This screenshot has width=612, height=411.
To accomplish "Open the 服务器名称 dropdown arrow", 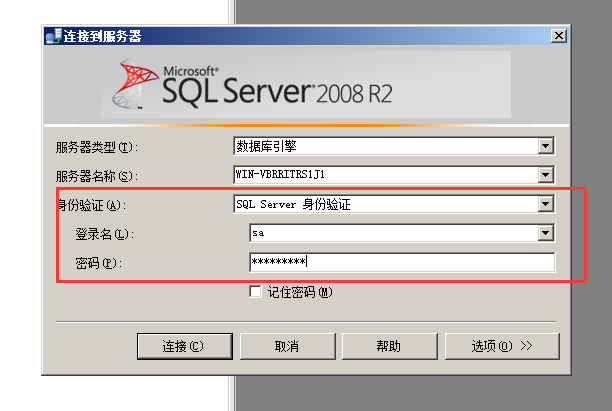I will click(546, 175).
